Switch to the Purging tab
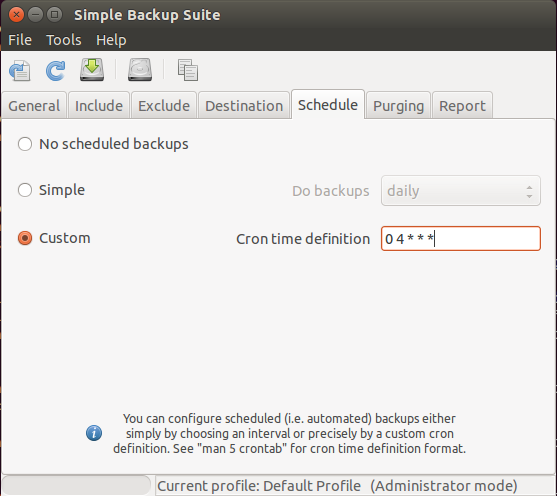 click(x=399, y=106)
